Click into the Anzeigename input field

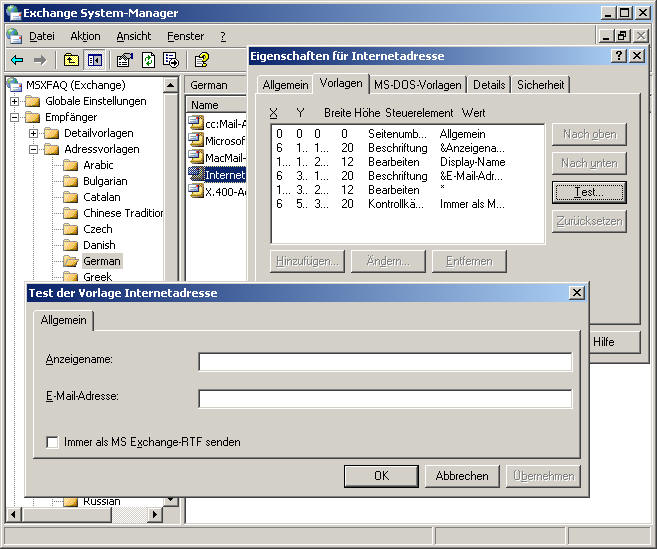tap(385, 362)
